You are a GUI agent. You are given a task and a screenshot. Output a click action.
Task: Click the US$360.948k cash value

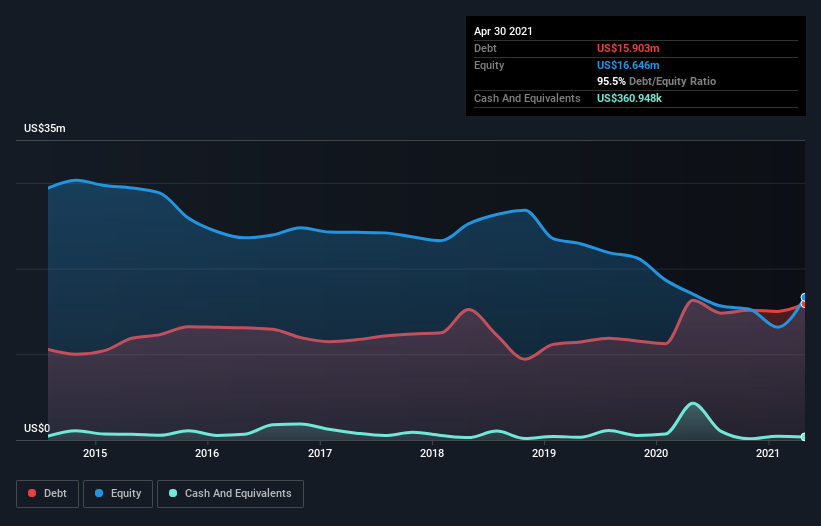(x=629, y=98)
